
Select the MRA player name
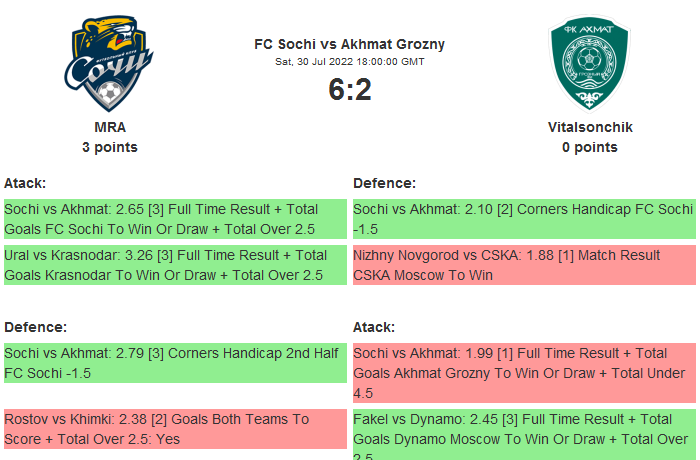[x=110, y=127]
